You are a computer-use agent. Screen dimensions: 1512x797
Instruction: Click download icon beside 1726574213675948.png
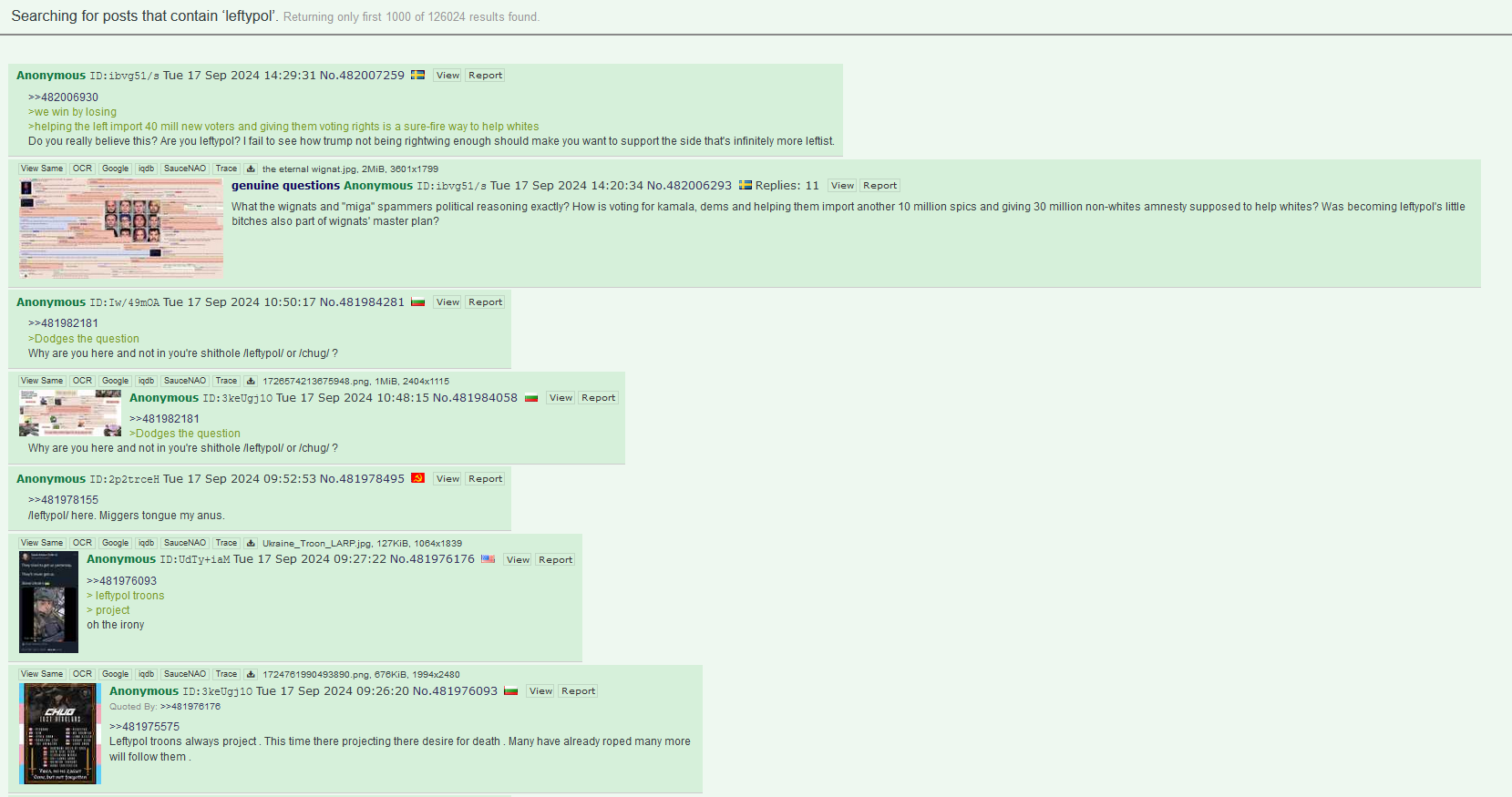point(251,381)
